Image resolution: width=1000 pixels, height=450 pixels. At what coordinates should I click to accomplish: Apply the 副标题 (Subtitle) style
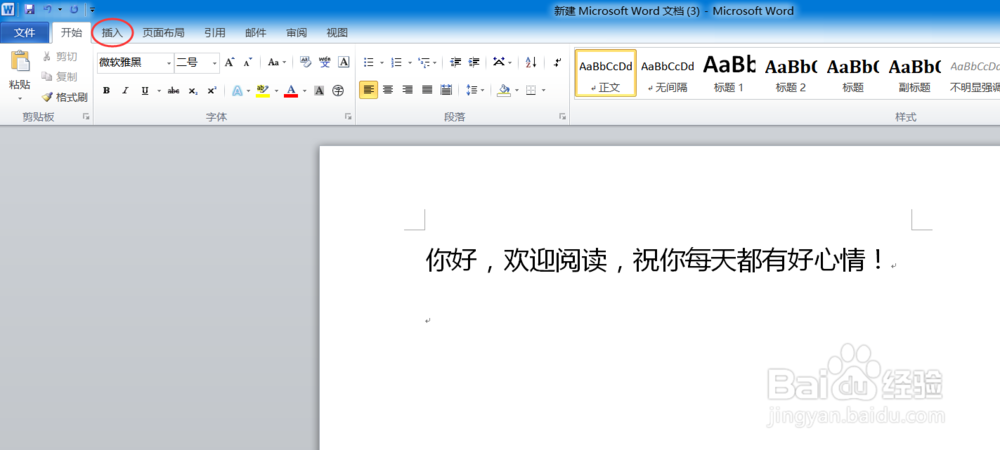click(915, 73)
